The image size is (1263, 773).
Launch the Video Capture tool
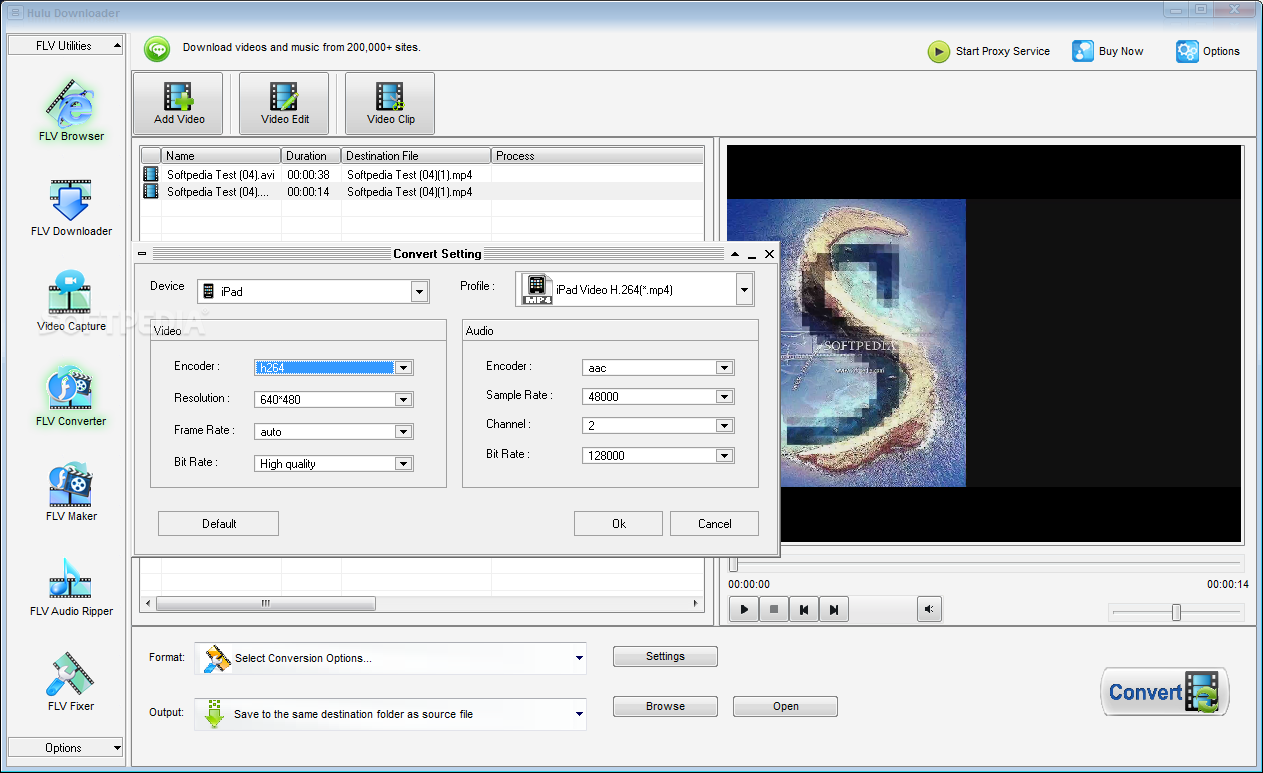click(x=70, y=302)
